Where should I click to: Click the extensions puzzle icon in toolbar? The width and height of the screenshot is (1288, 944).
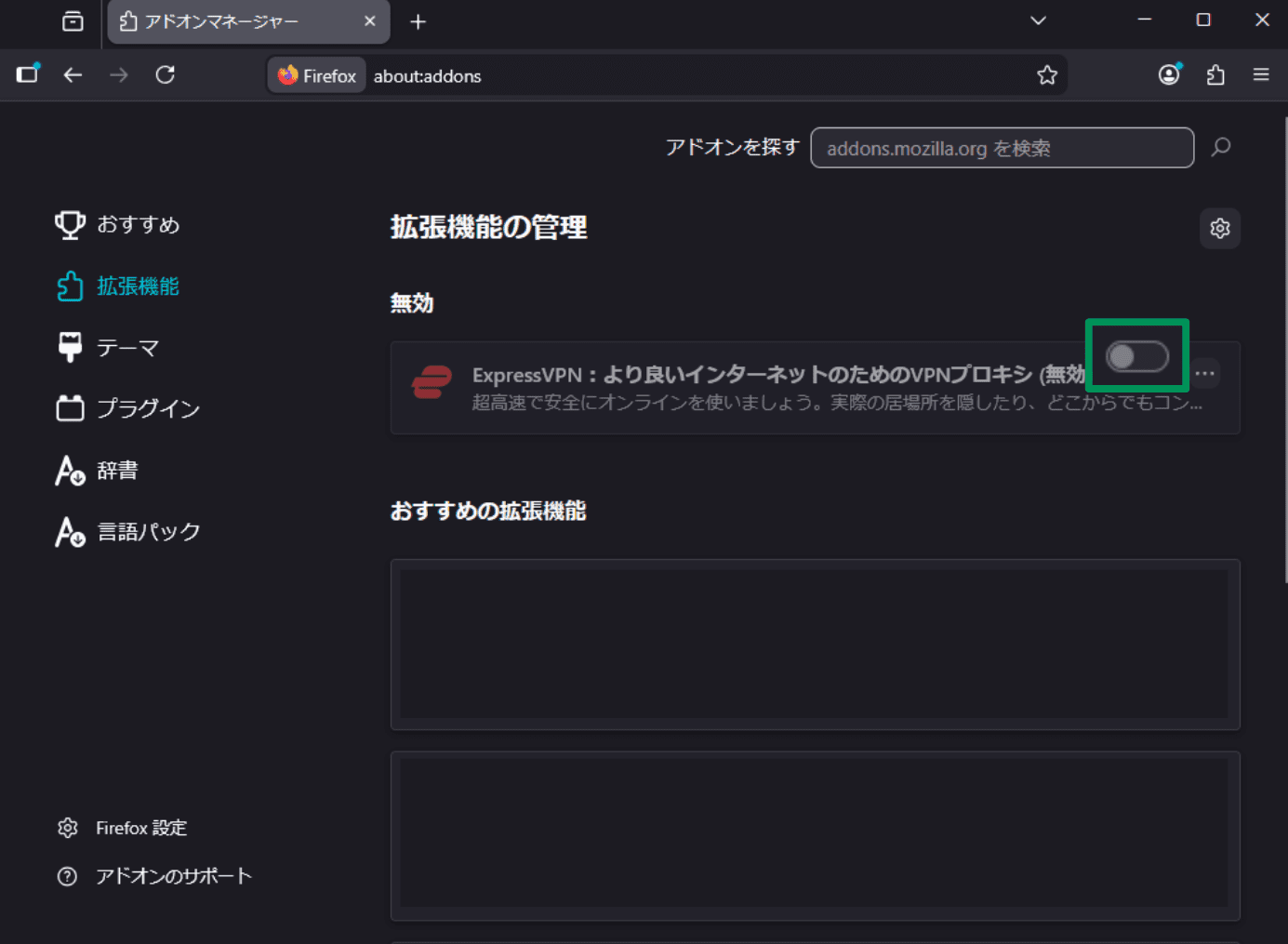tap(1215, 74)
